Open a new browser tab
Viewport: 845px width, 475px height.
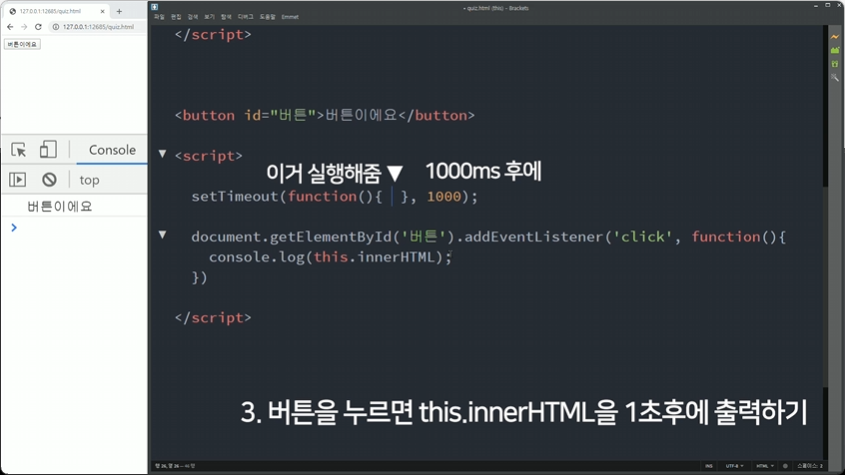click(119, 11)
